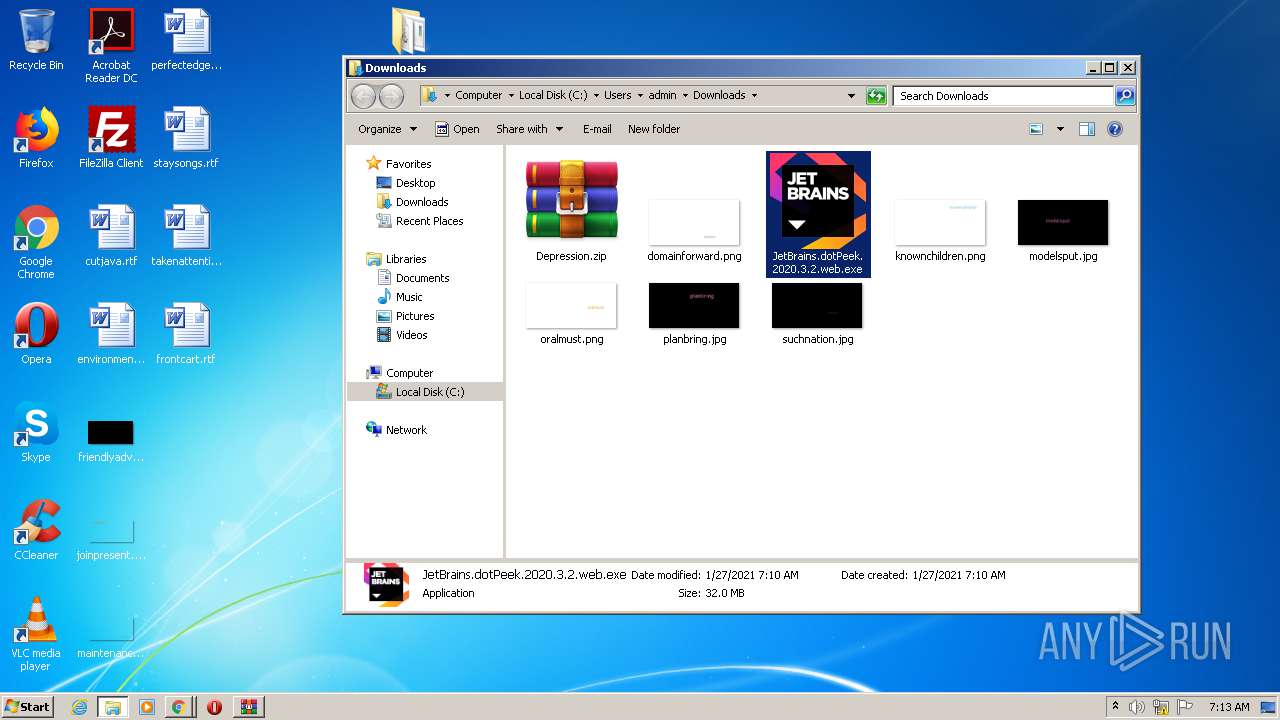
Task: Toggle the preview pane
Action: coord(1087,129)
